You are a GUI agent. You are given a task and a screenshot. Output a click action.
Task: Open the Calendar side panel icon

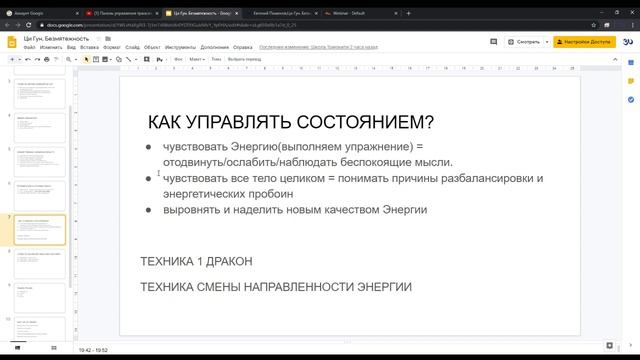click(x=631, y=62)
